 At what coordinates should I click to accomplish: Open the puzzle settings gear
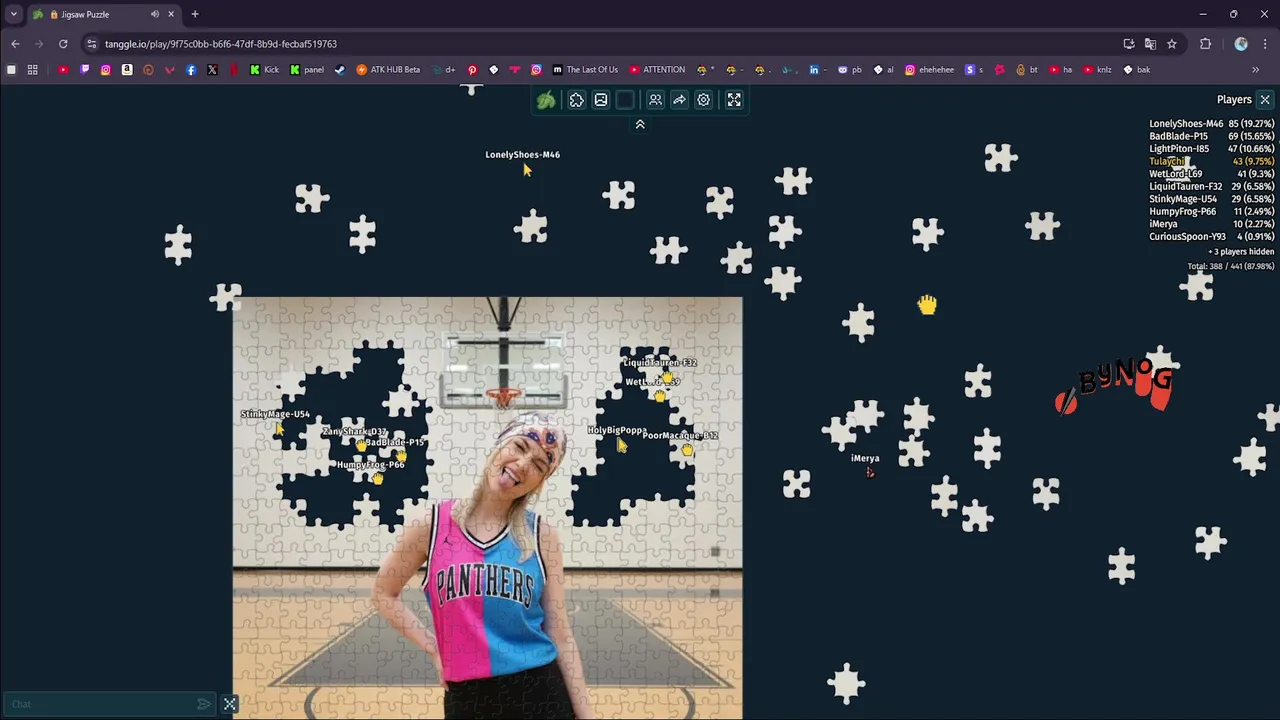tap(704, 100)
